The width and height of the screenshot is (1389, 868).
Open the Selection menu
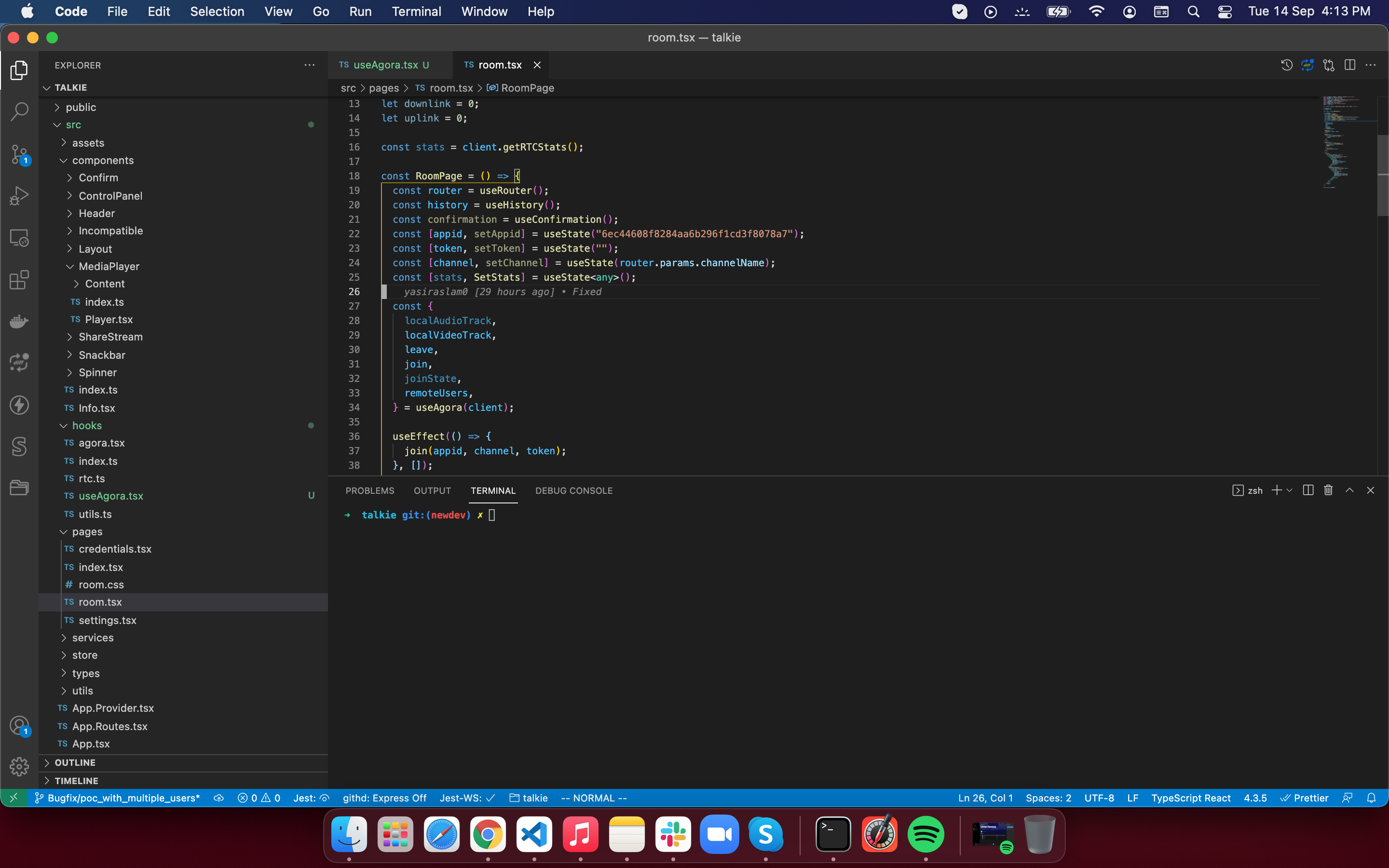217,12
